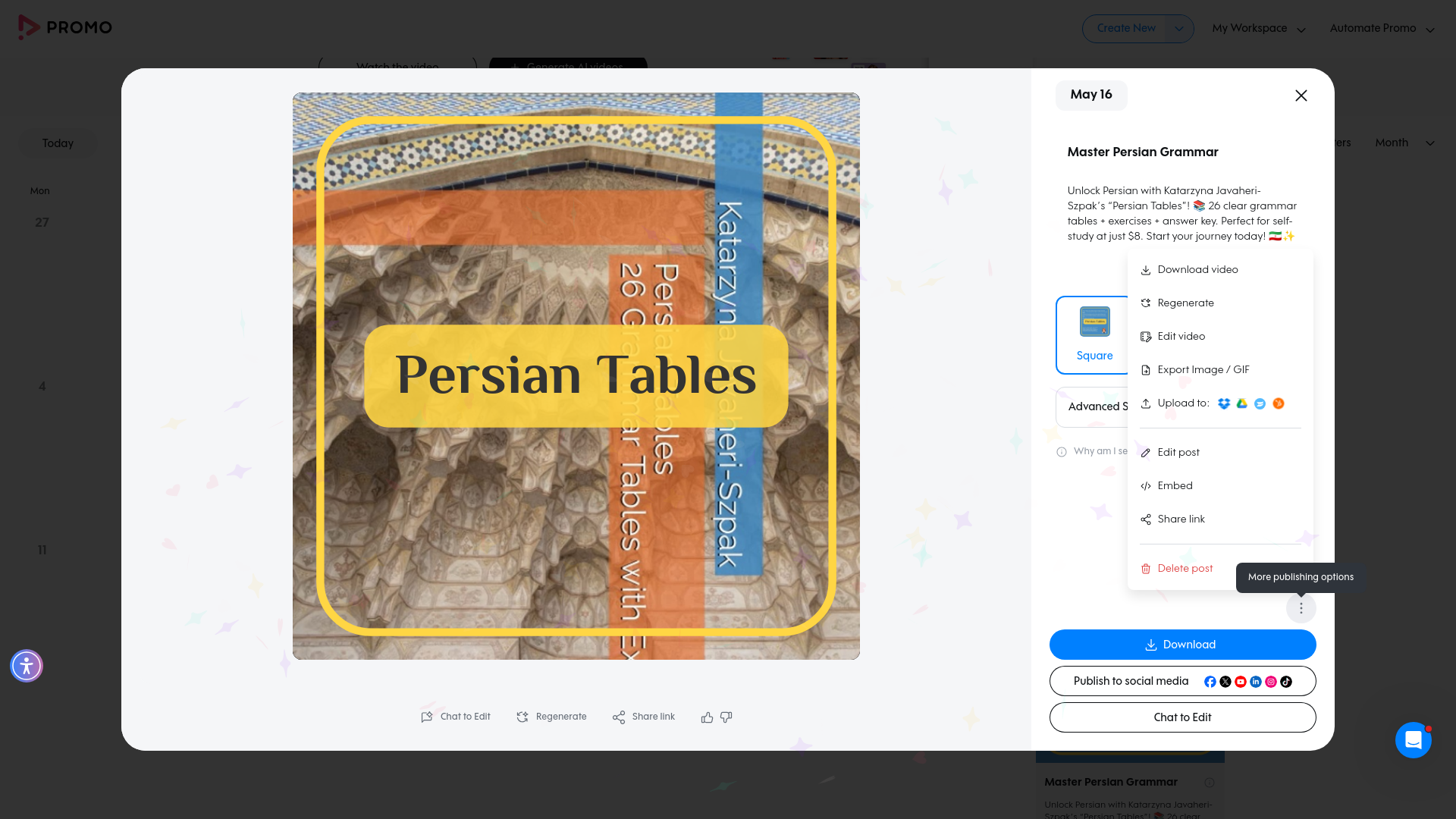This screenshot has height=819, width=1456.
Task: Click 'Regenerate' below the video preview
Action: pyautogui.click(x=551, y=717)
